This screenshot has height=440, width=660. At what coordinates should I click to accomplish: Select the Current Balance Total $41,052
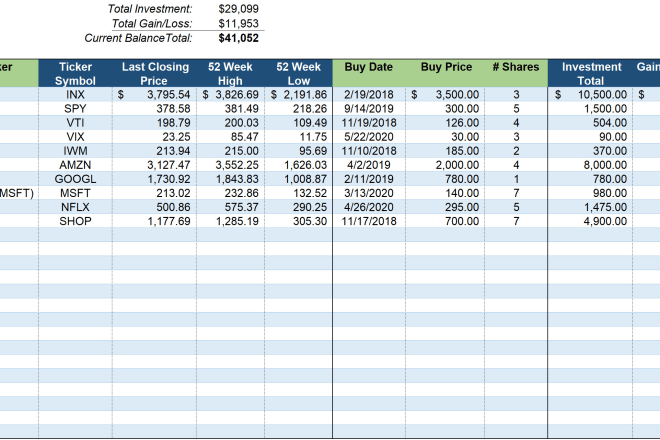pyautogui.click(x=238, y=38)
